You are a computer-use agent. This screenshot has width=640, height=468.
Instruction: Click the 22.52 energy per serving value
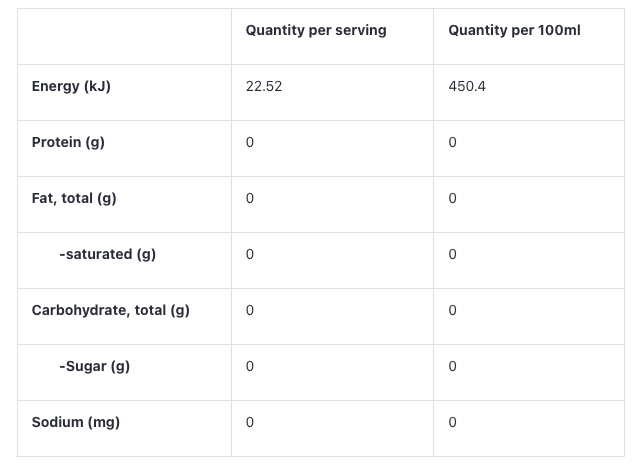(x=264, y=87)
